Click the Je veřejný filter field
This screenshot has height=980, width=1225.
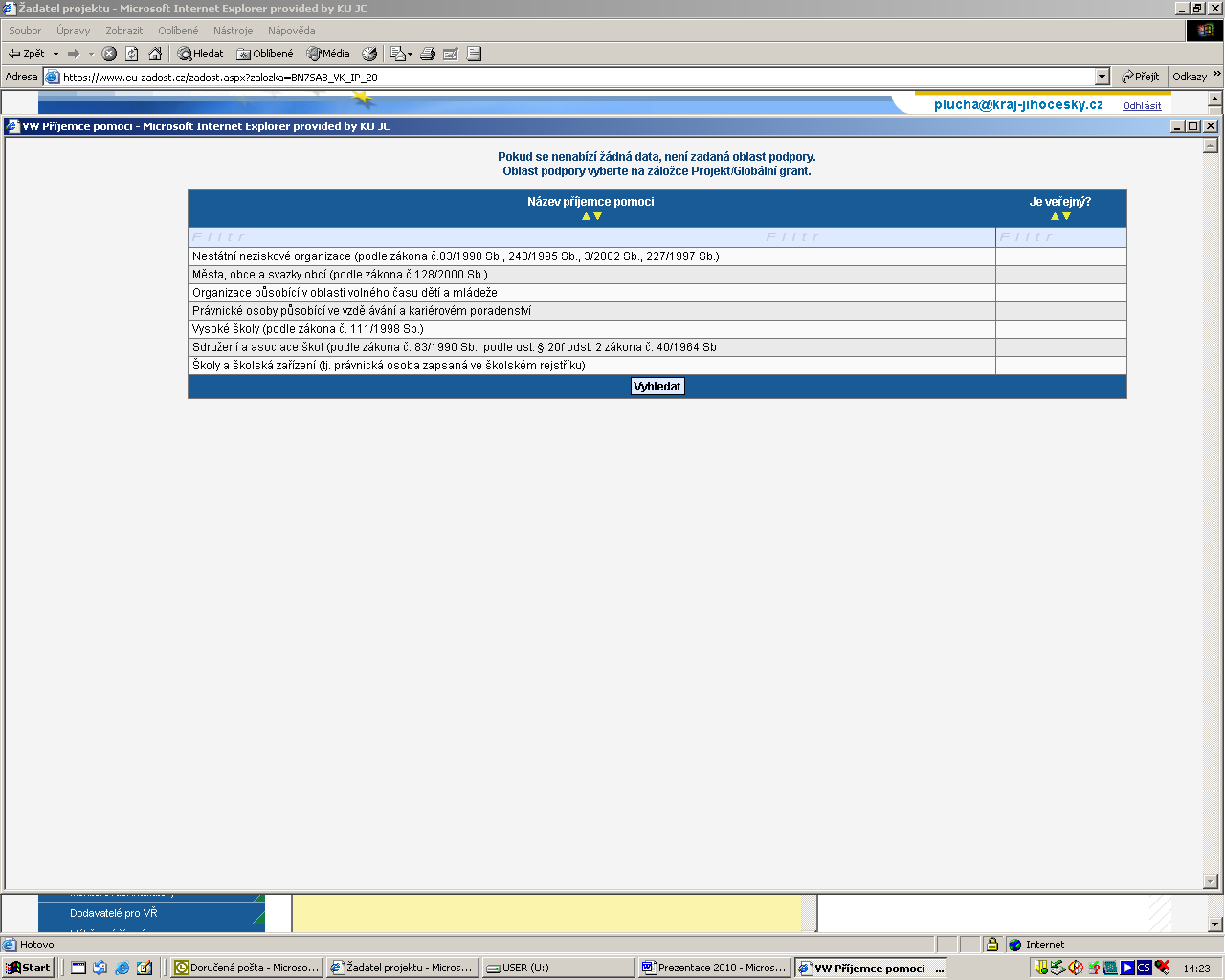click(x=1061, y=237)
